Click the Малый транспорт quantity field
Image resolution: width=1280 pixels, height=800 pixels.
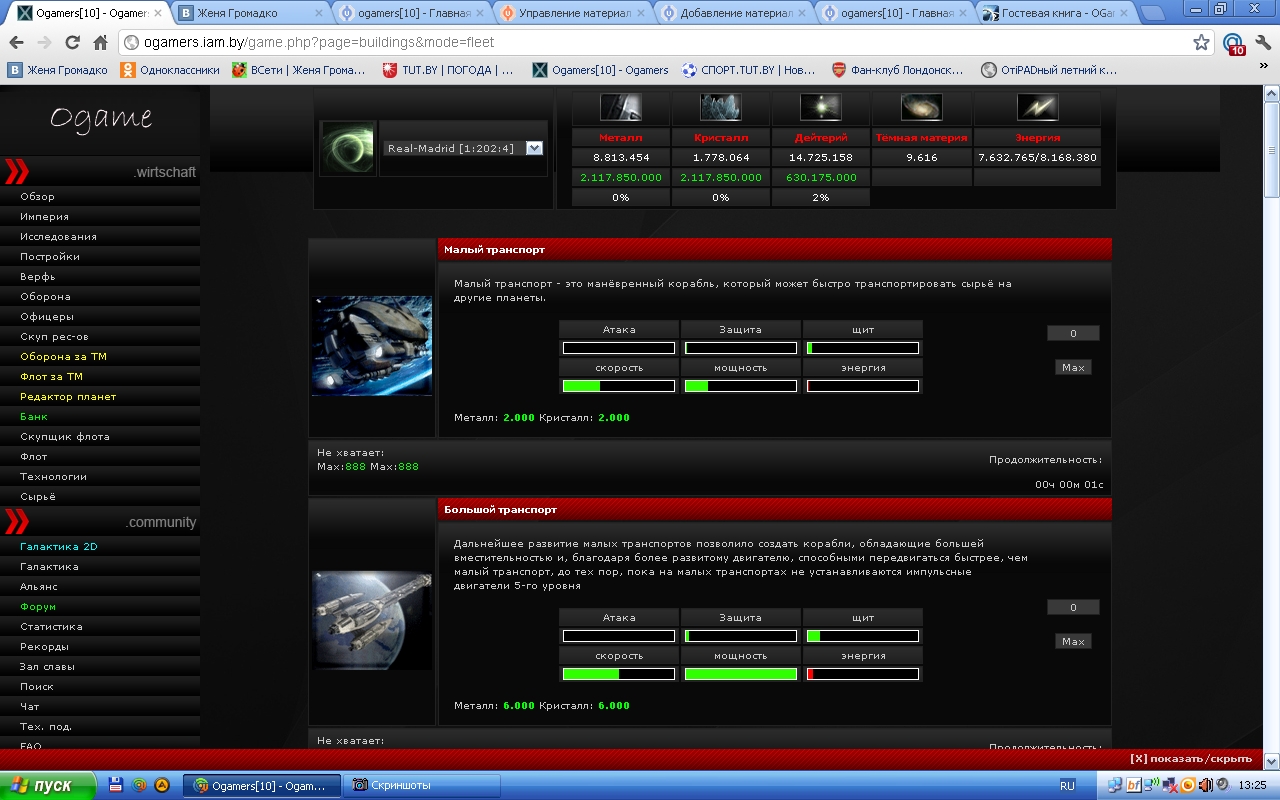1073,334
